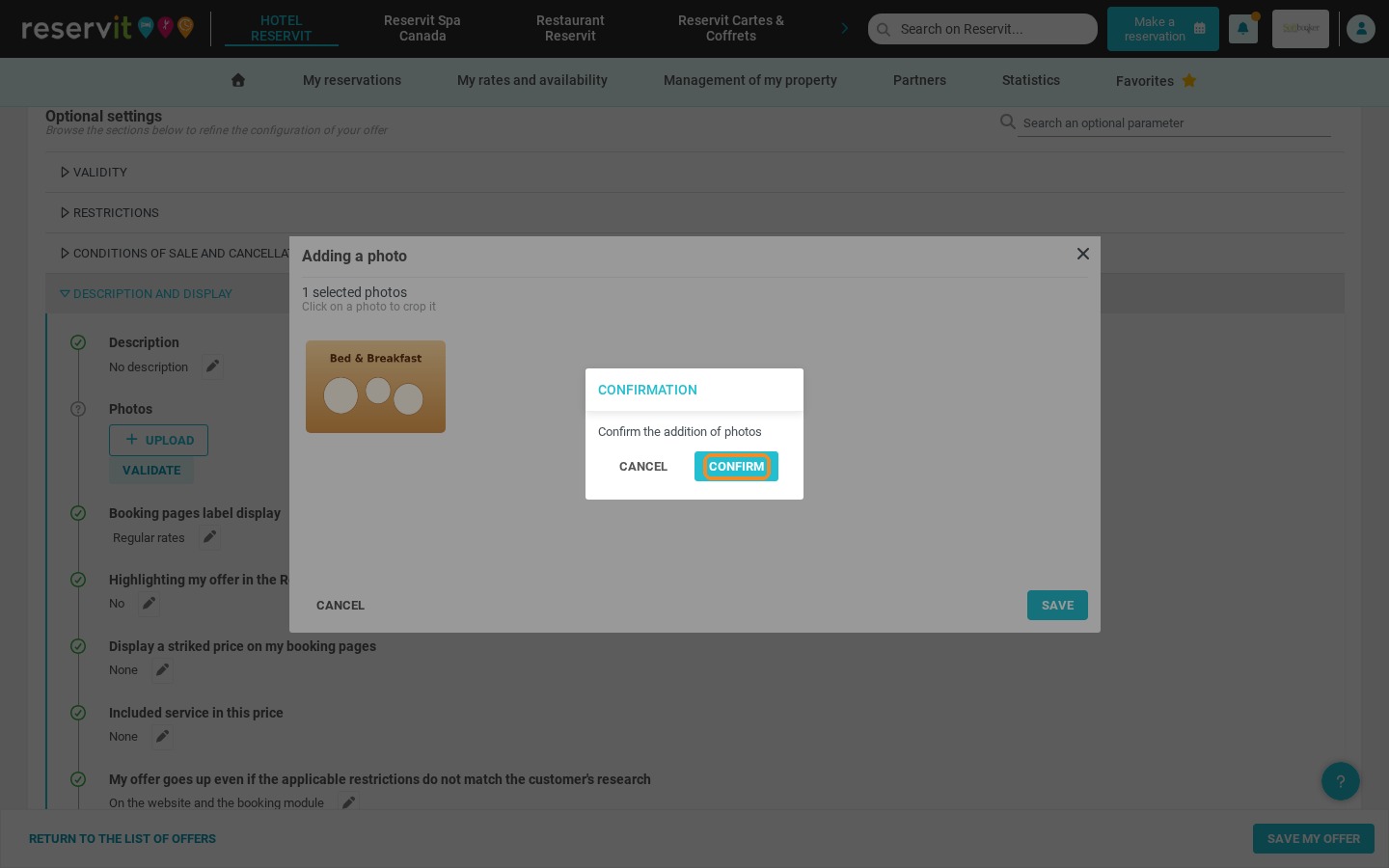Expand the RESTRICTIONS section
Viewport: 1389px width, 868px height.
(109, 212)
